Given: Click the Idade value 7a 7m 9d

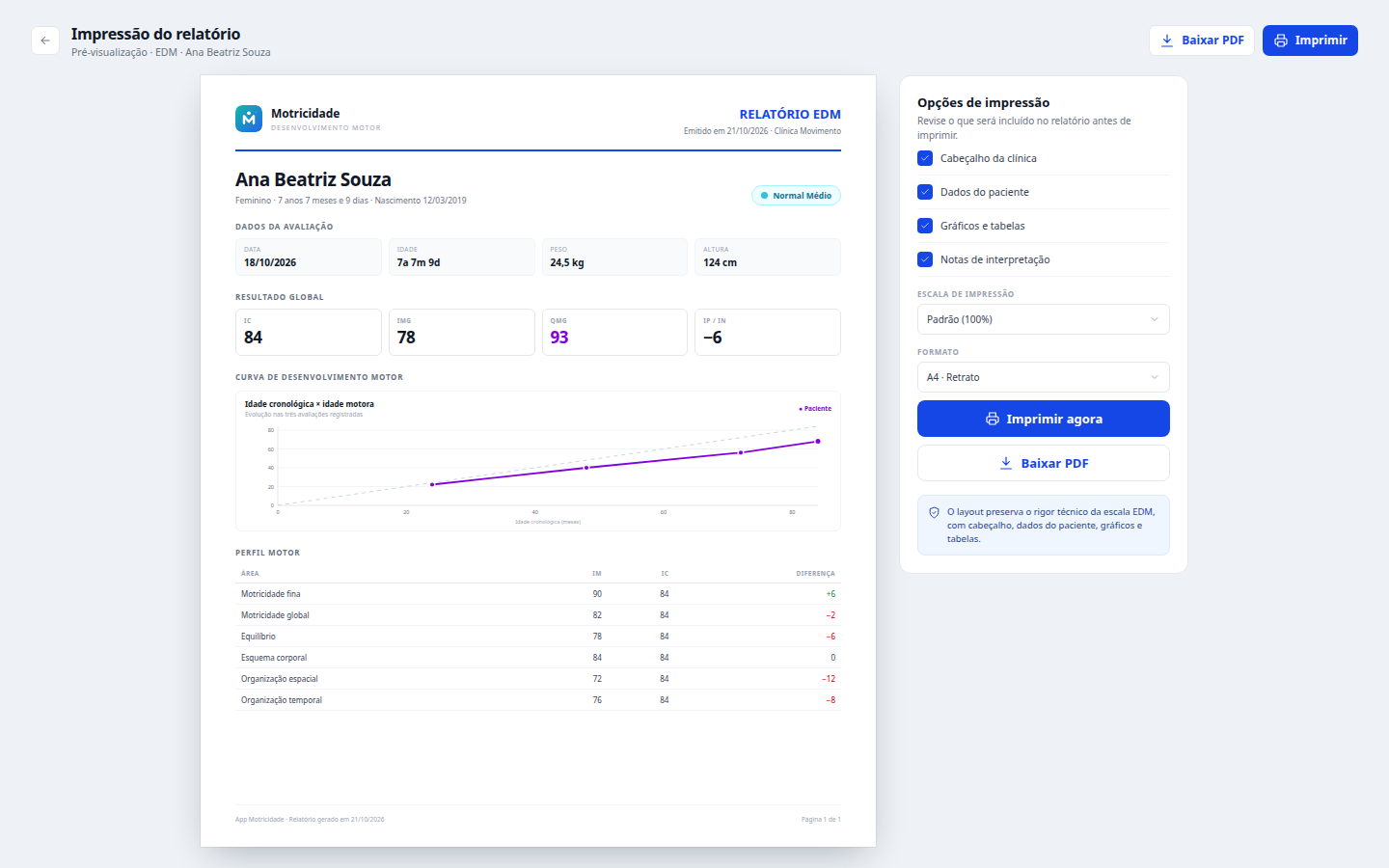Looking at the screenshot, I should point(419,262).
